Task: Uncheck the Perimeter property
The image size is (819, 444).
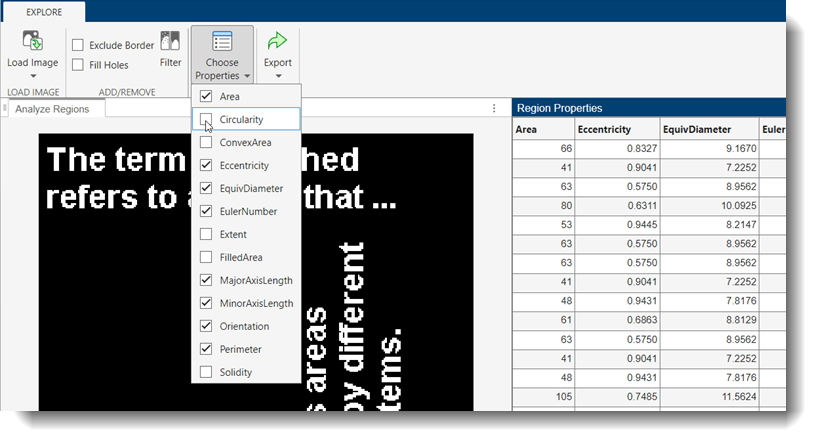Action: [206, 349]
